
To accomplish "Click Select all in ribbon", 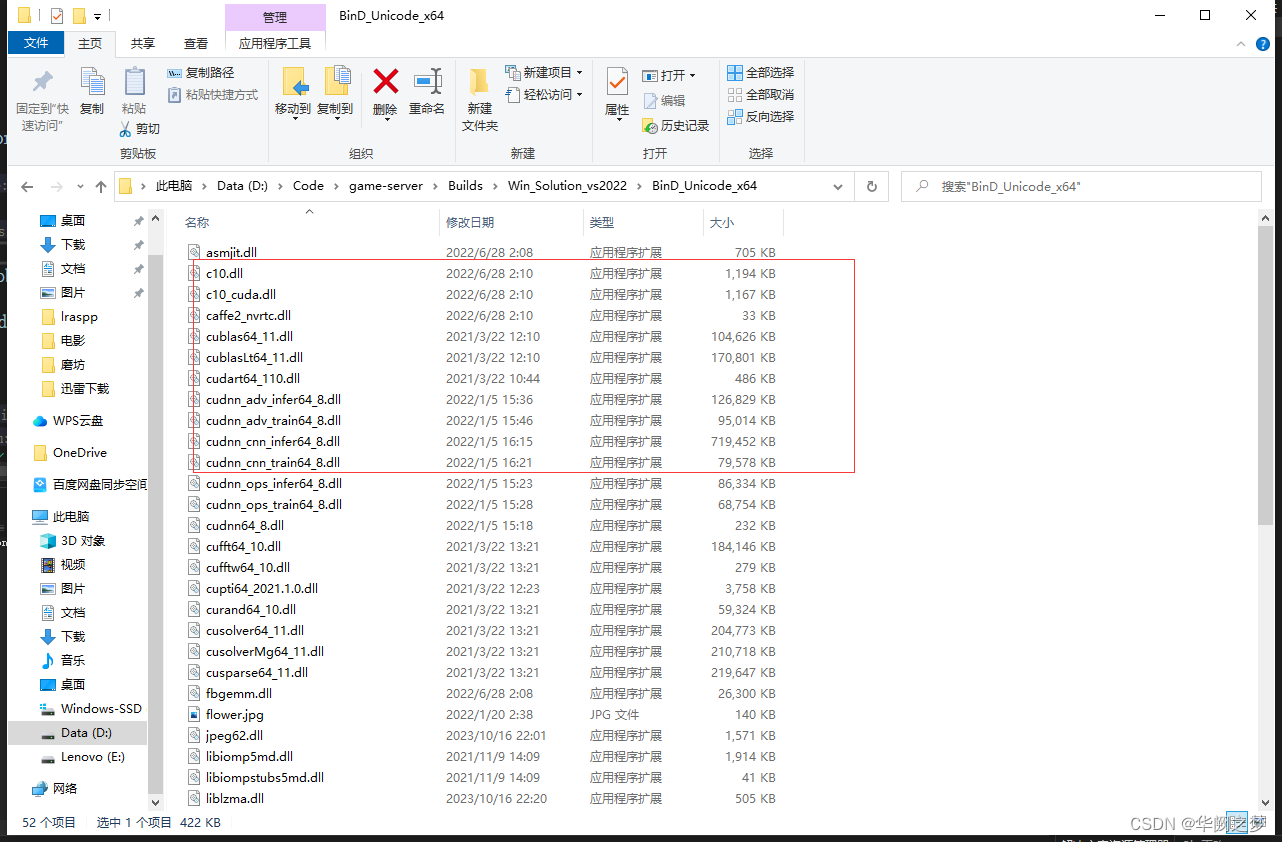I will (760, 73).
